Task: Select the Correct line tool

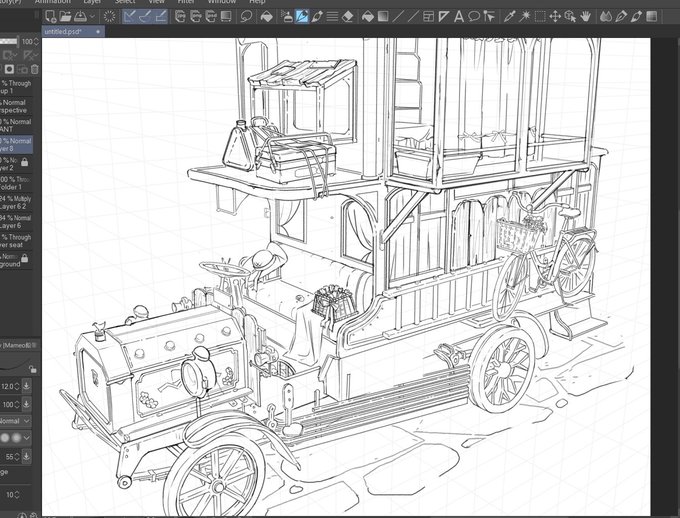Action: click(x=489, y=16)
